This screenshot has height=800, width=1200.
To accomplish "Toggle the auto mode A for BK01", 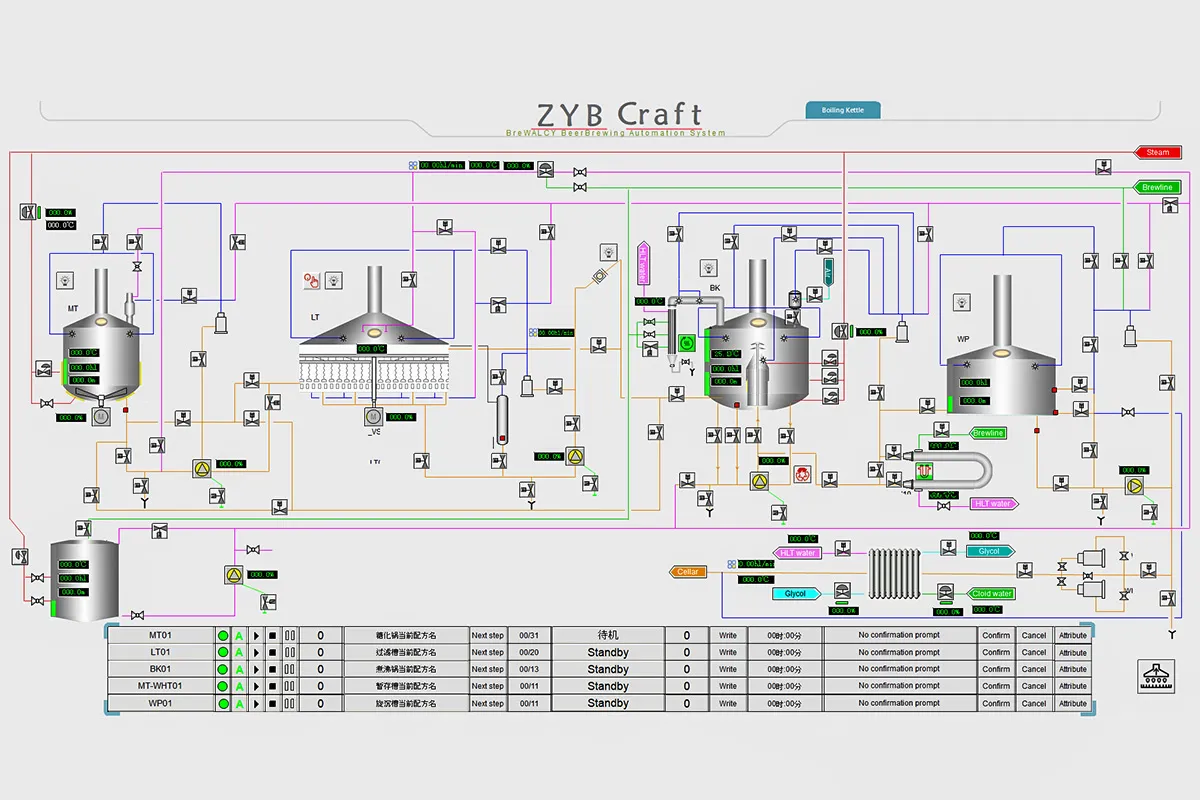I will tap(239, 669).
